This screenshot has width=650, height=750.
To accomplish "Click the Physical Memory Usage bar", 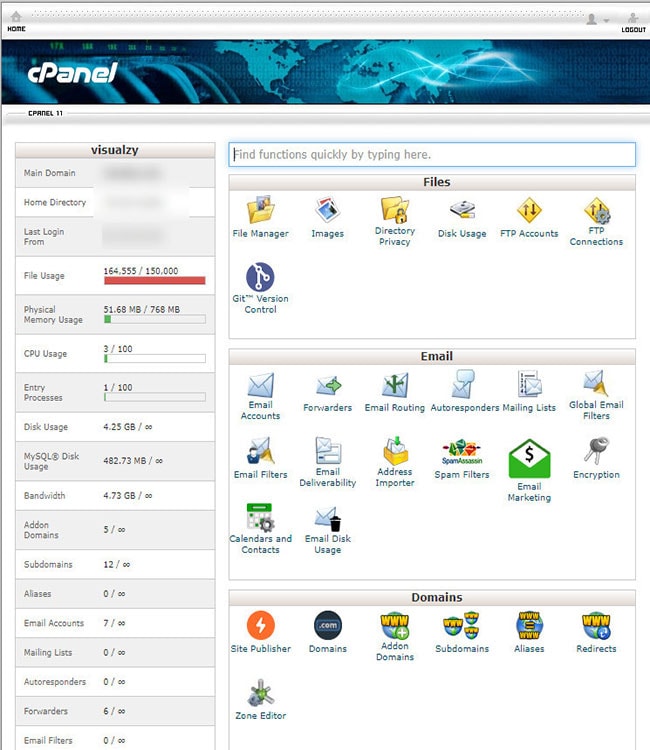I will (155, 319).
